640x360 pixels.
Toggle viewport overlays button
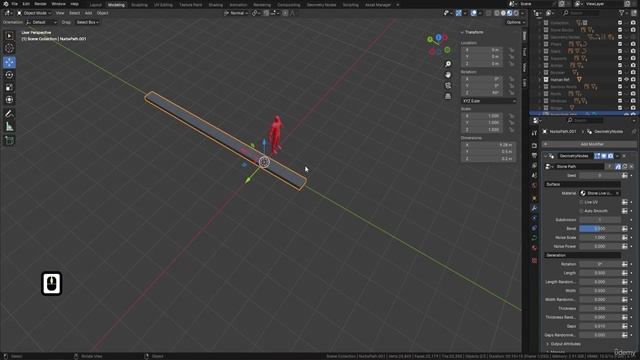point(474,13)
